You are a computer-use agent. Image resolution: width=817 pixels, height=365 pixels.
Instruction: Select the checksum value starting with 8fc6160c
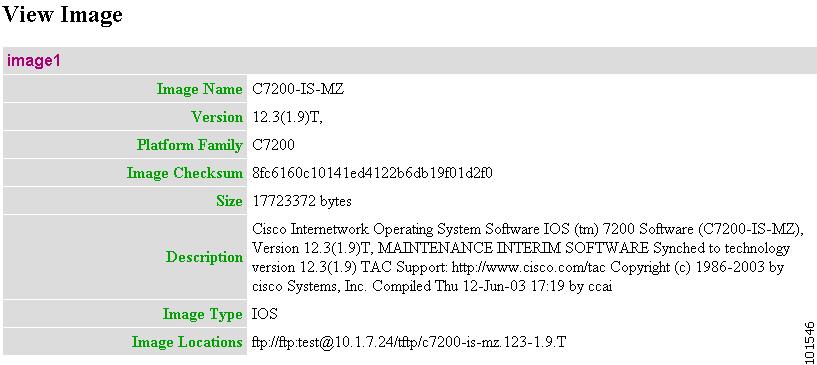tap(372, 173)
